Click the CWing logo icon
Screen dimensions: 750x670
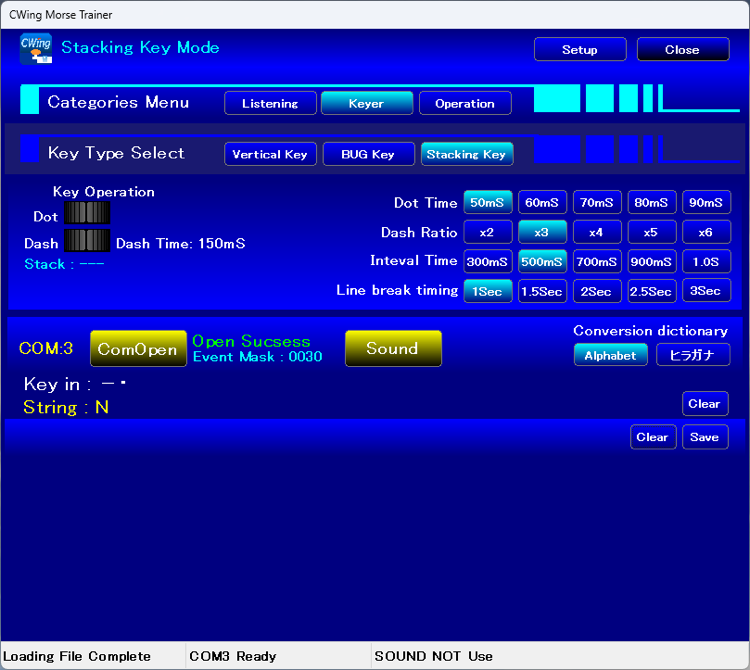click(x=35, y=49)
